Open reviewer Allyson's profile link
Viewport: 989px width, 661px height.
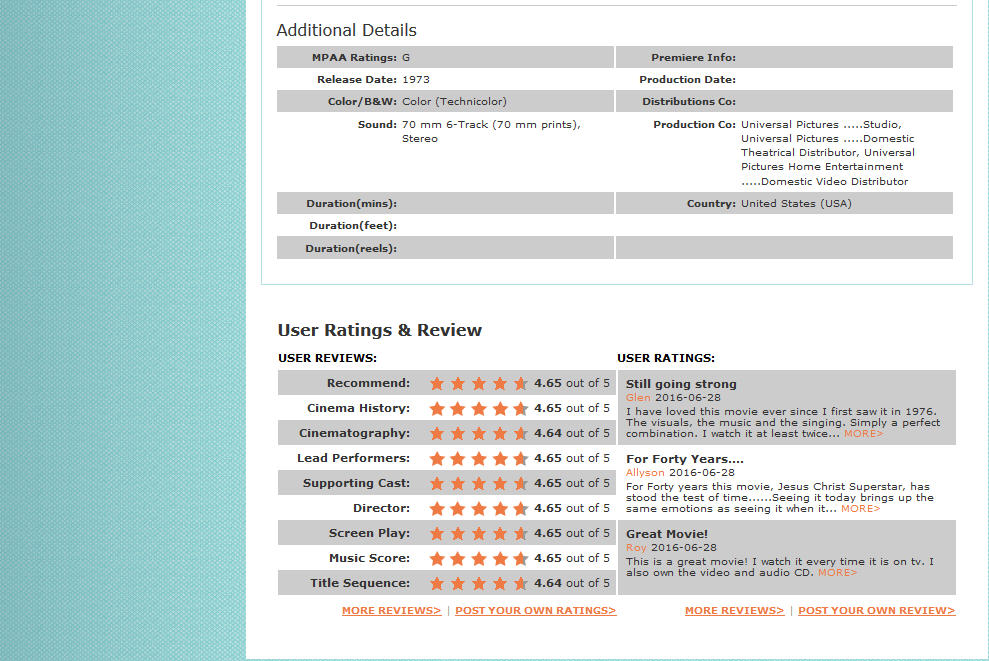click(645, 472)
